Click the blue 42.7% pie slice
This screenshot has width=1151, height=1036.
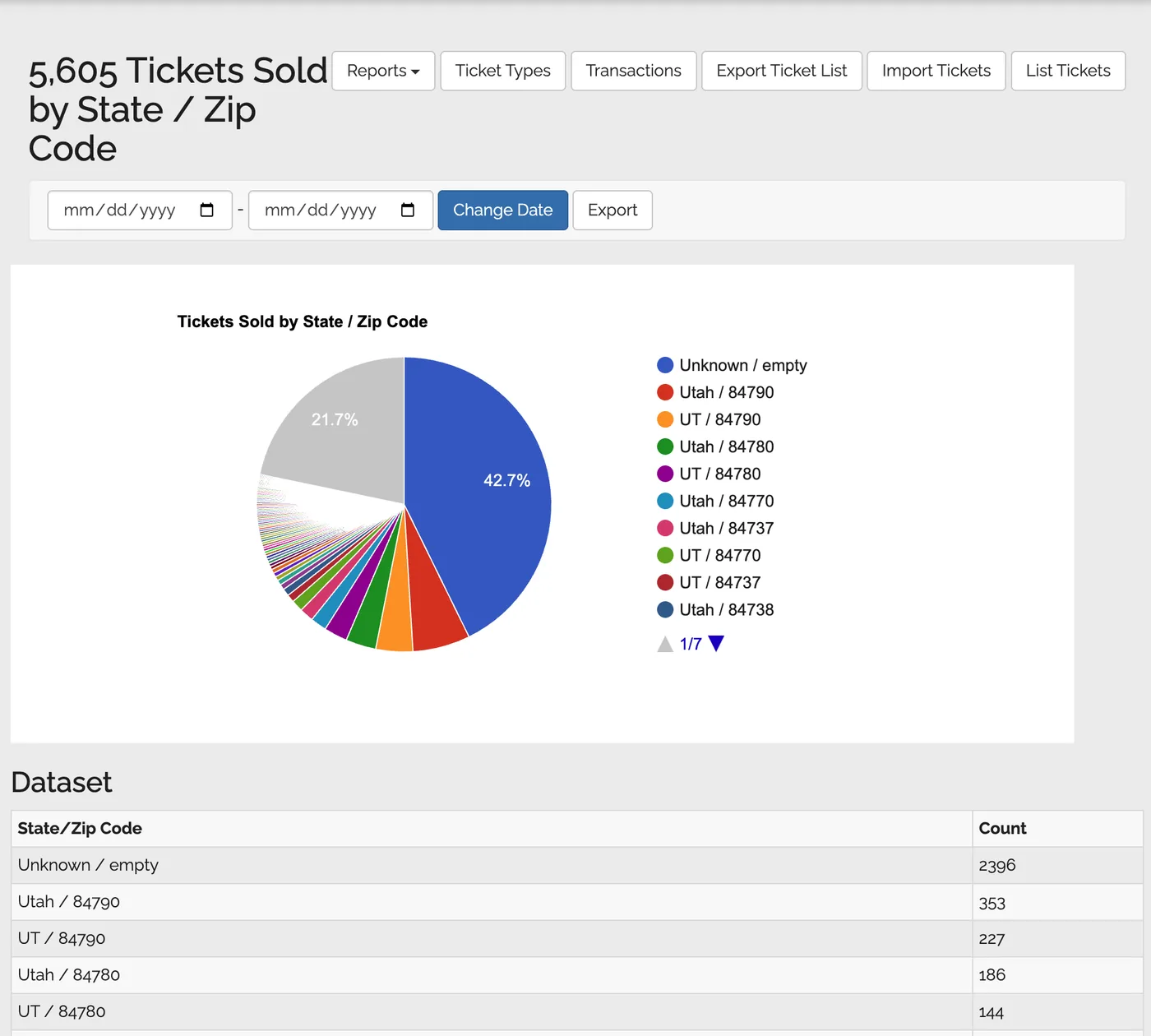485,485
